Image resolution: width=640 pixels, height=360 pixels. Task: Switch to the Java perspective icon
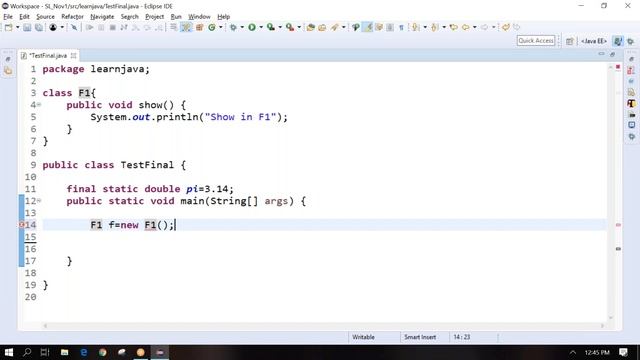click(x=618, y=41)
